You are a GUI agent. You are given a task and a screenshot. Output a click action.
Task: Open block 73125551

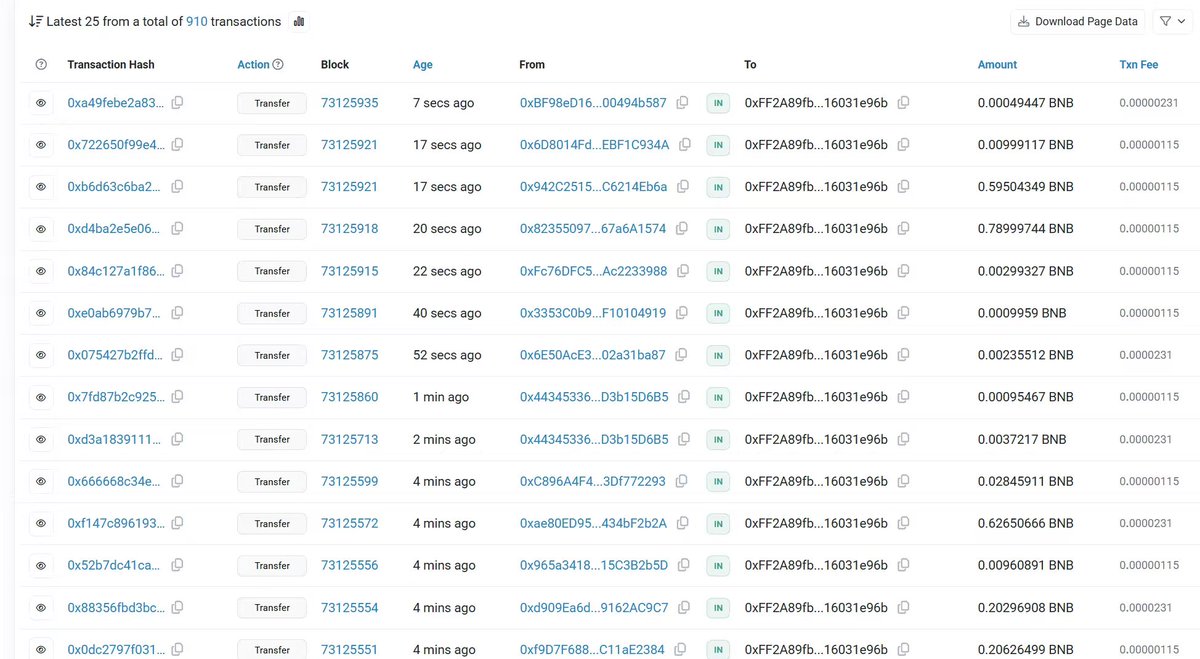pos(350,649)
